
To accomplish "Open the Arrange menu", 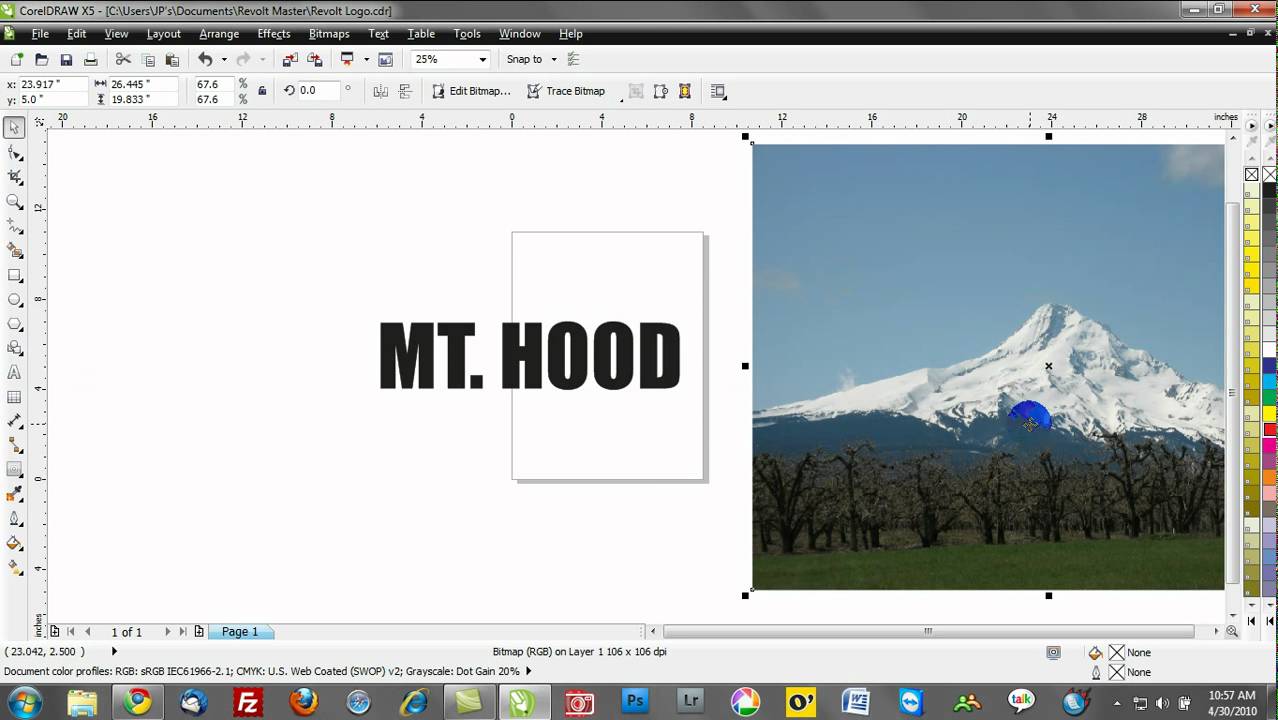I will point(219,34).
